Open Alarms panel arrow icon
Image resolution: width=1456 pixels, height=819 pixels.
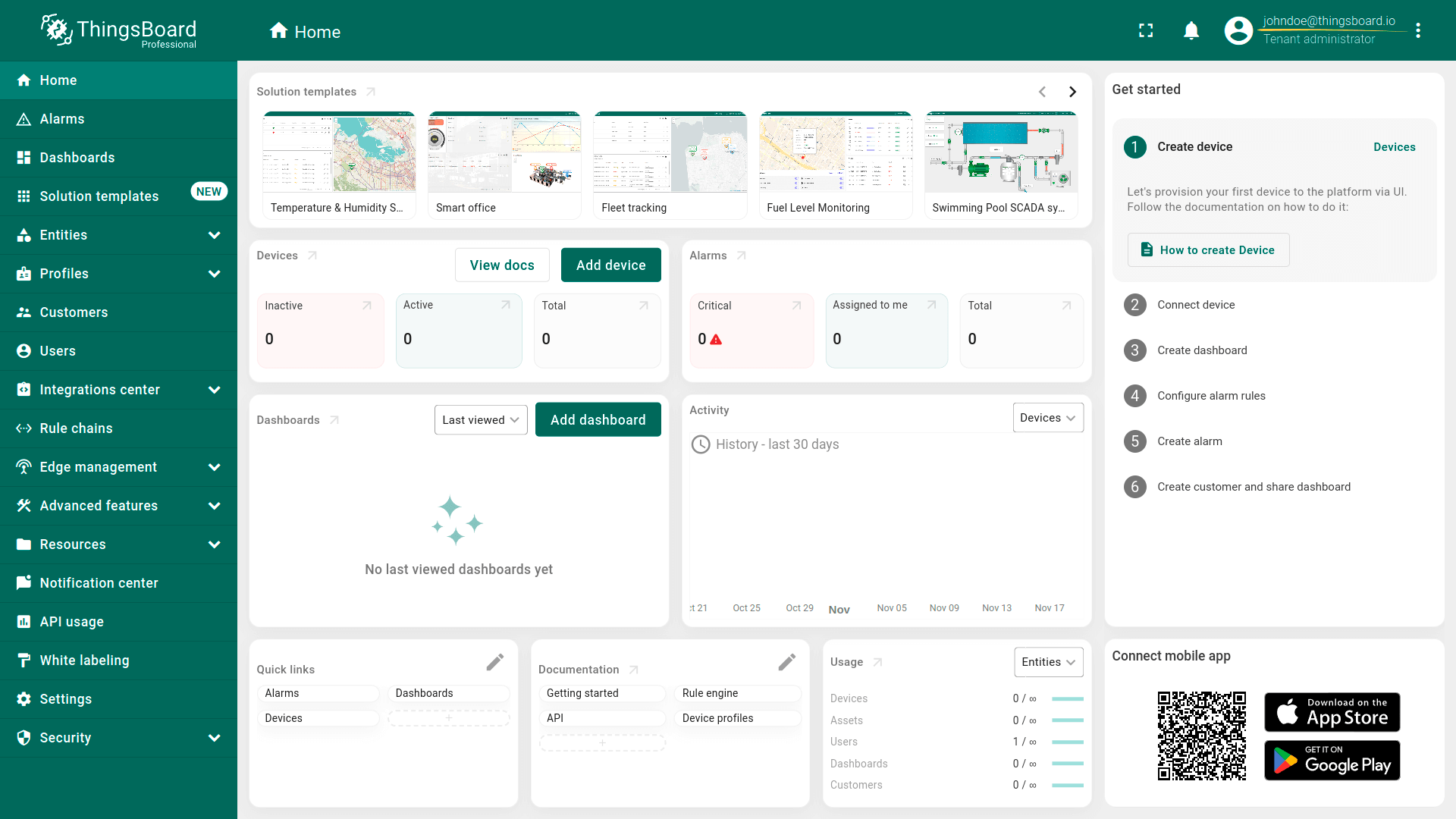click(x=742, y=256)
